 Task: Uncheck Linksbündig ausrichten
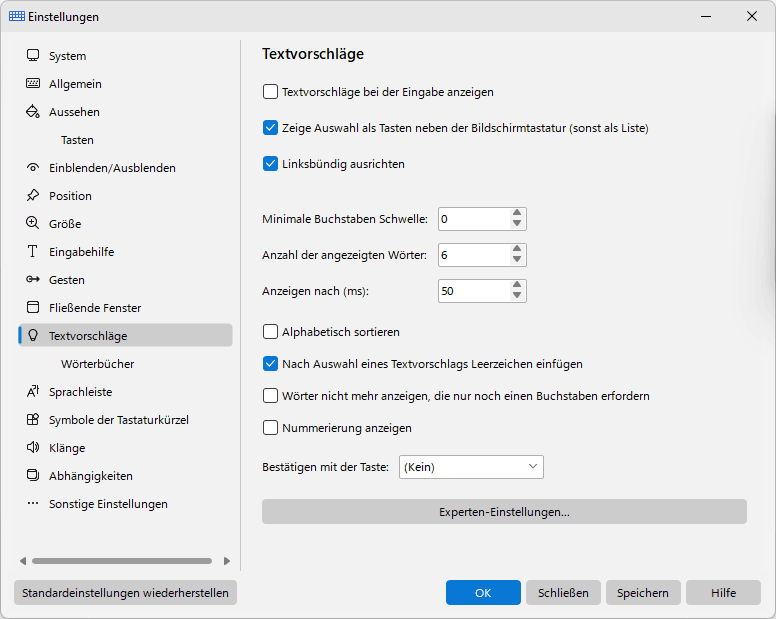tap(270, 164)
